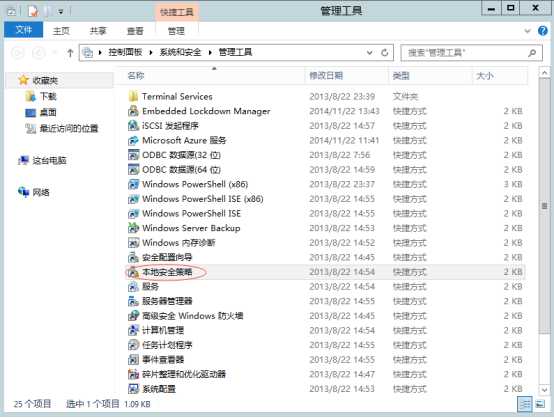This screenshot has width=554, height=418.
Task: Open the 文件 menu
Action: click(23, 30)
